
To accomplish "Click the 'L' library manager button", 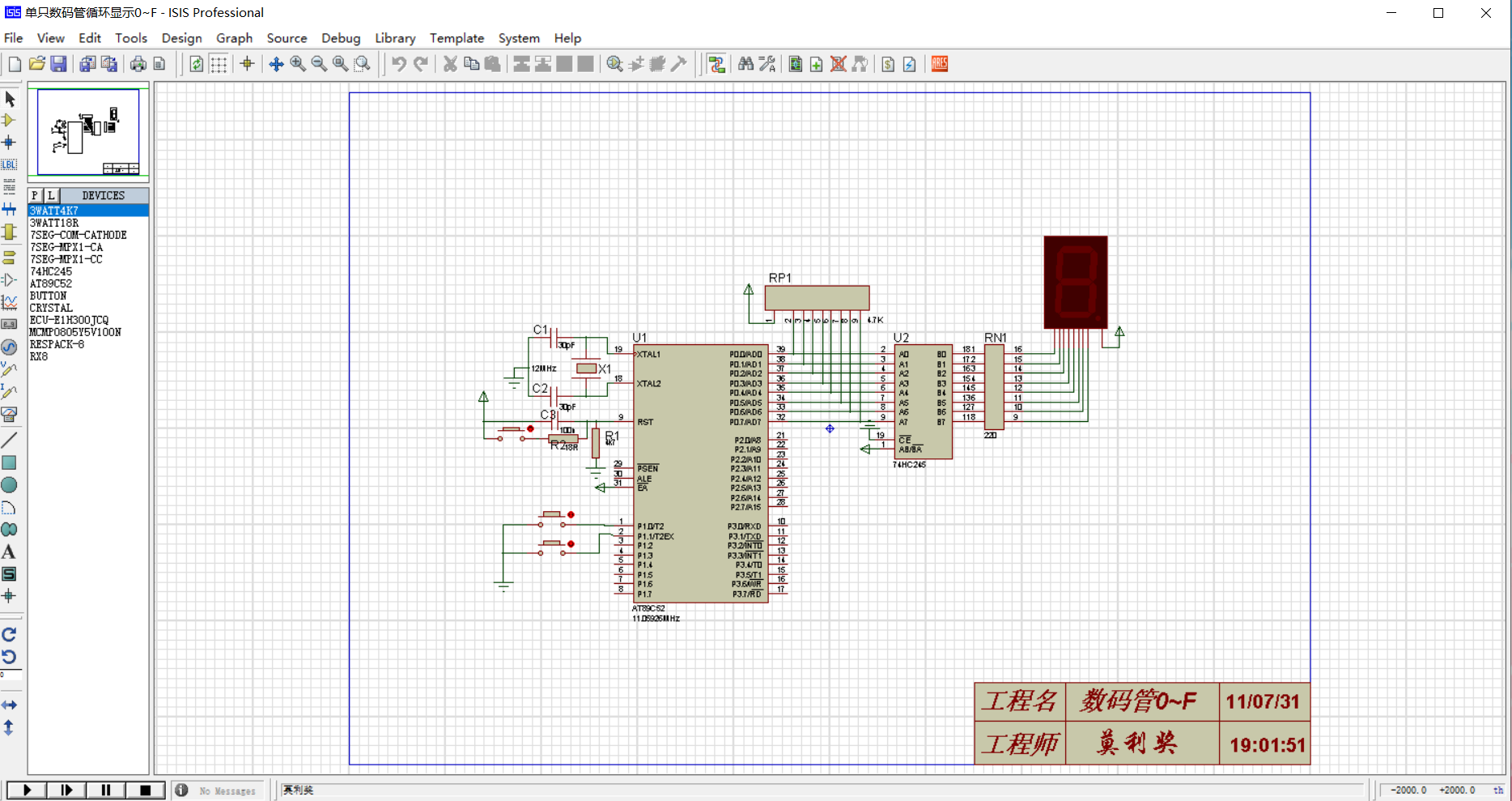I will pyautogui.click(x=51, y=195).
